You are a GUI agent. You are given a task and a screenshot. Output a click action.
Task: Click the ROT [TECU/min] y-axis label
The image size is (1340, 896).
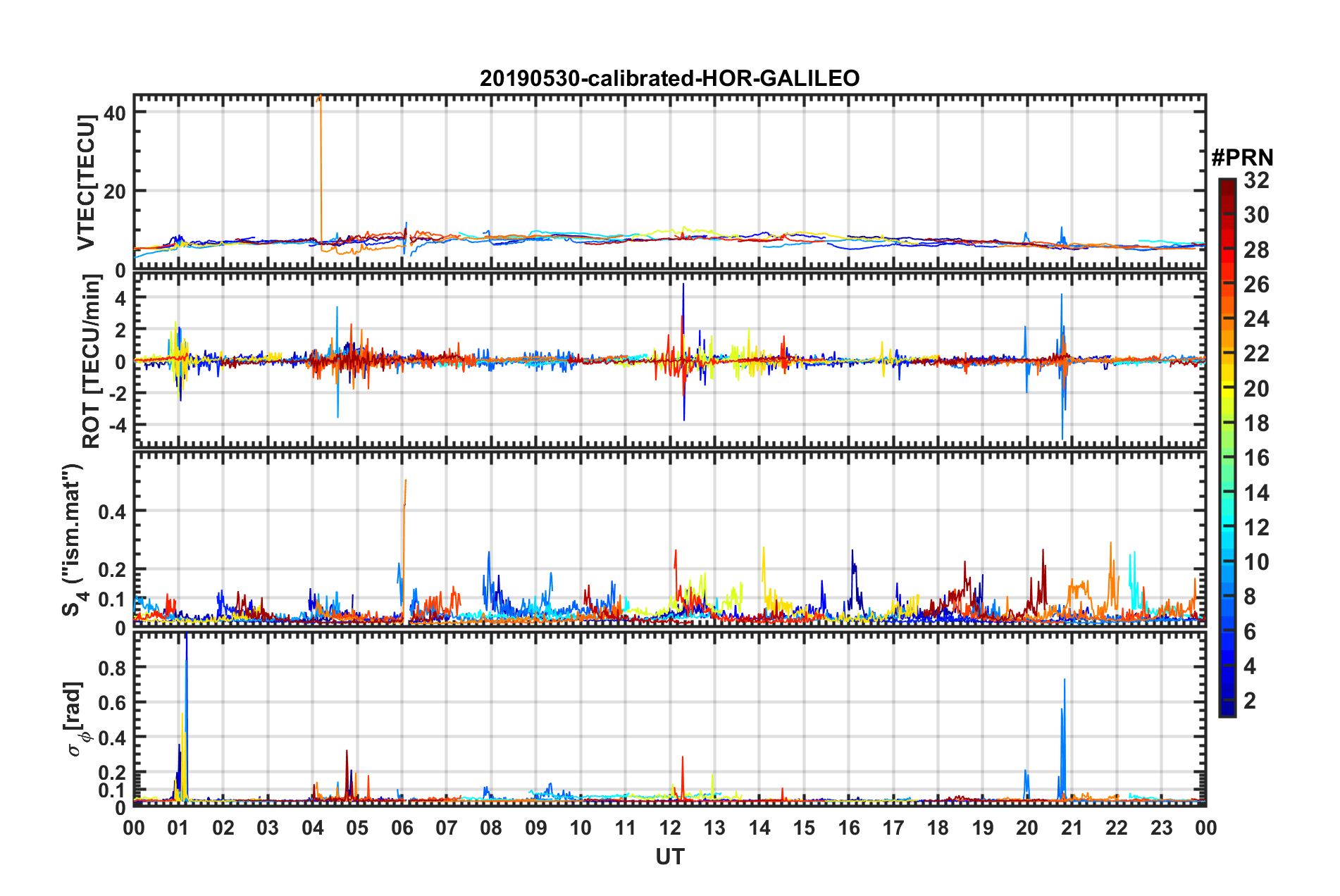point(92,361)
